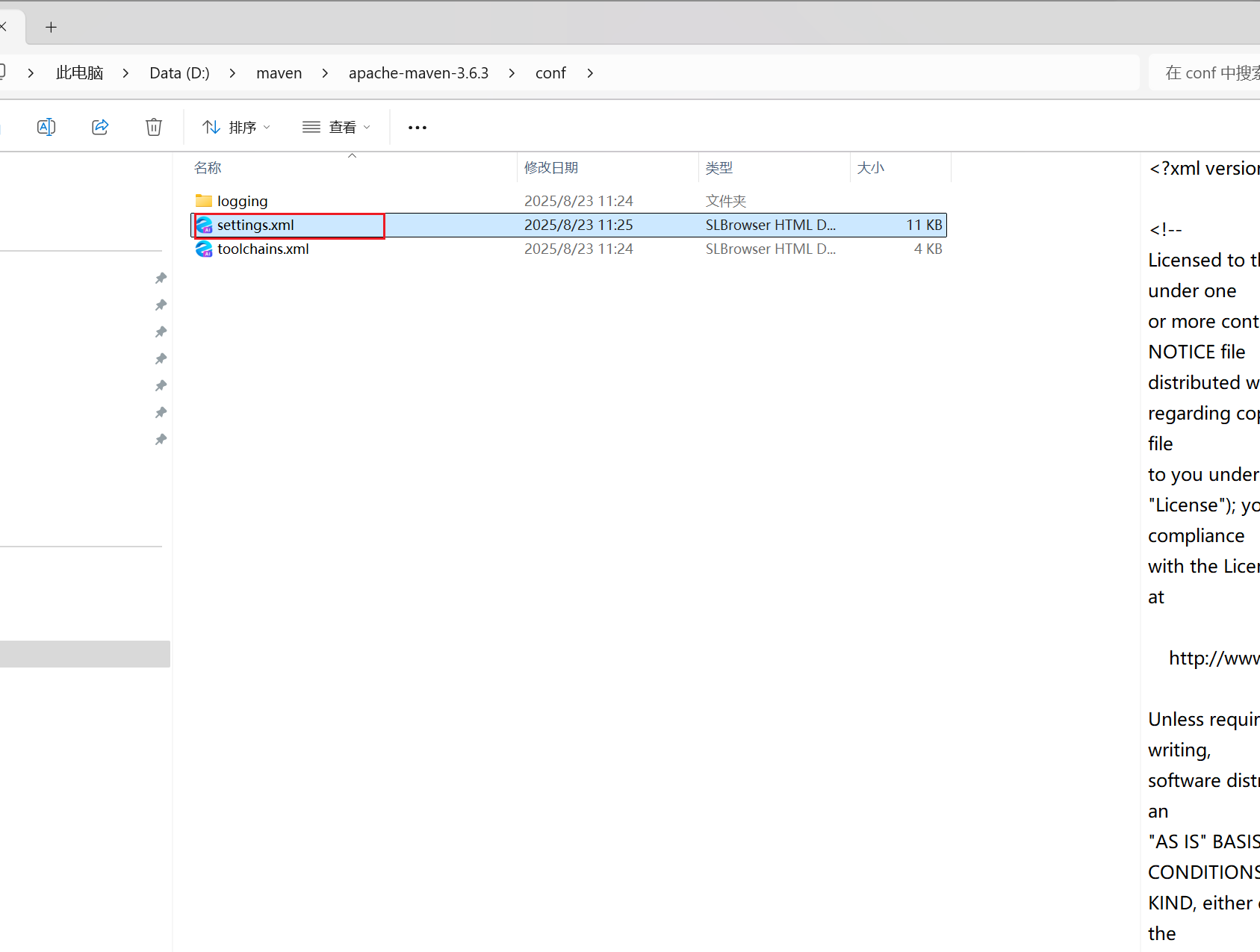Select the settings.xml file name
Viewport: 1260px width, 952px height.
pyautogui.click(x=255, y=225)
